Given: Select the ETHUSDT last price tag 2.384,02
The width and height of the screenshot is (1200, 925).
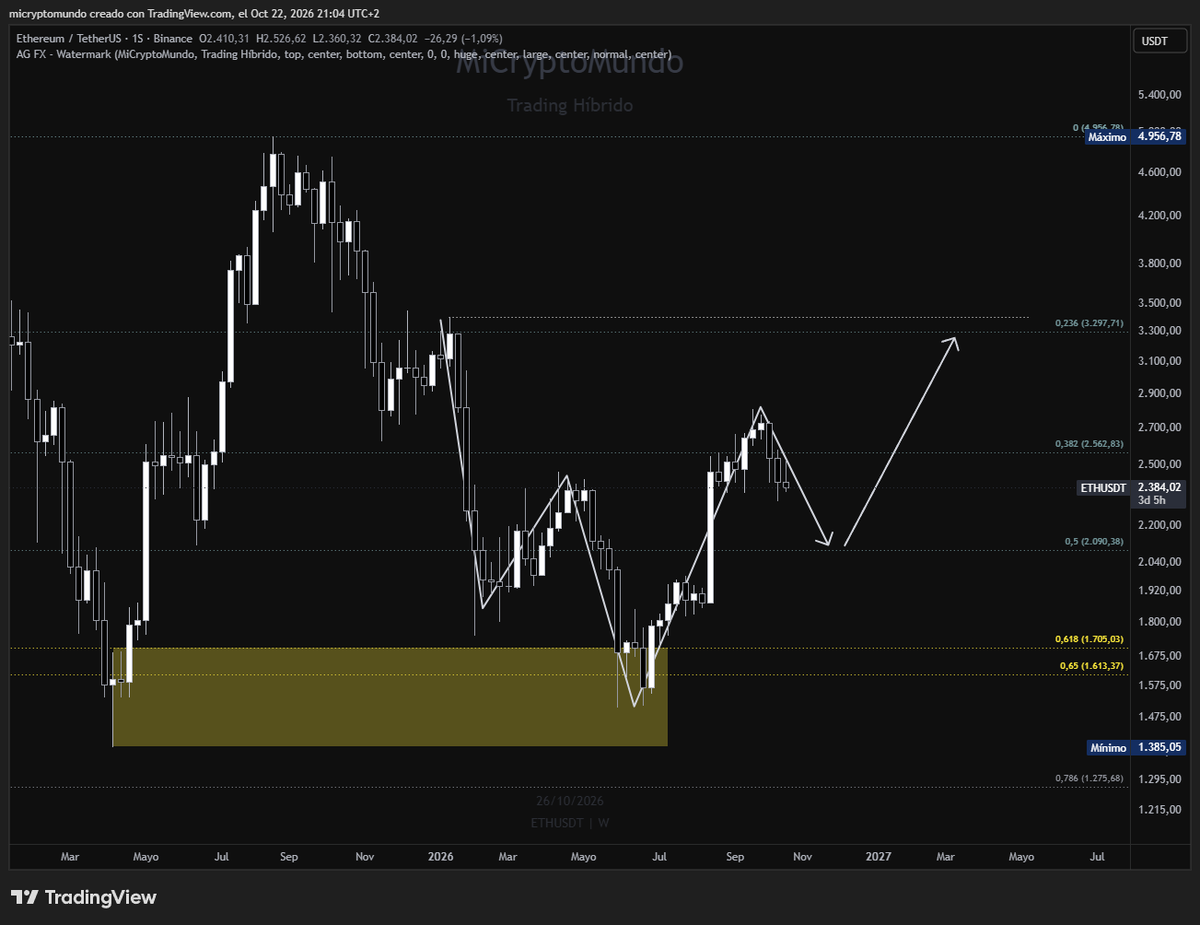Looking at the screenshot, I should pyautogui.click(x=1132, y=487).
